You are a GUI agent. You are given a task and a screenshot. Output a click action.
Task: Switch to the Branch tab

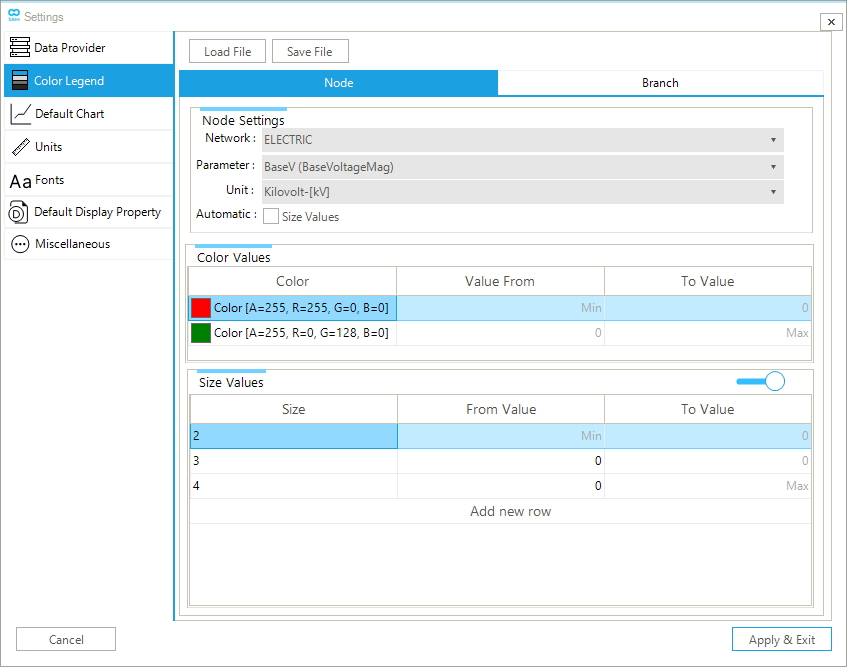coord(660,83)
